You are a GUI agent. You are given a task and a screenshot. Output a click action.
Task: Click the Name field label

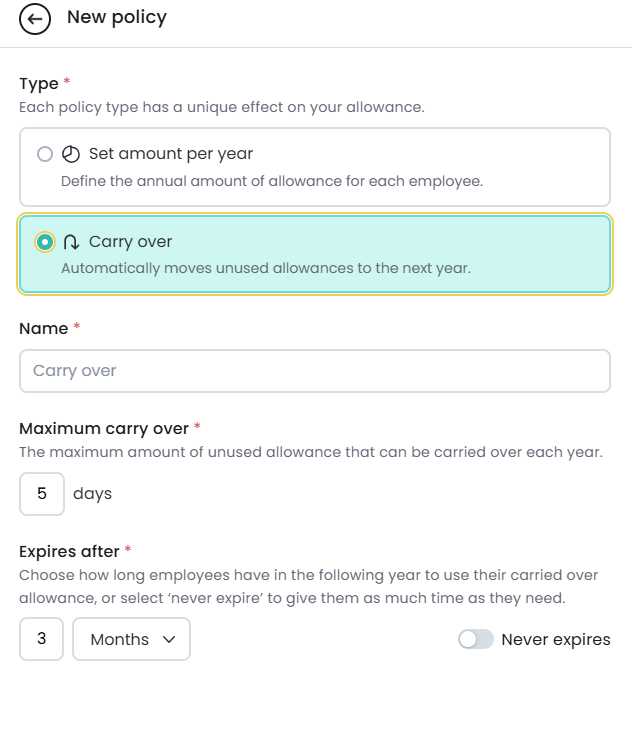click(x=44, y=329)
